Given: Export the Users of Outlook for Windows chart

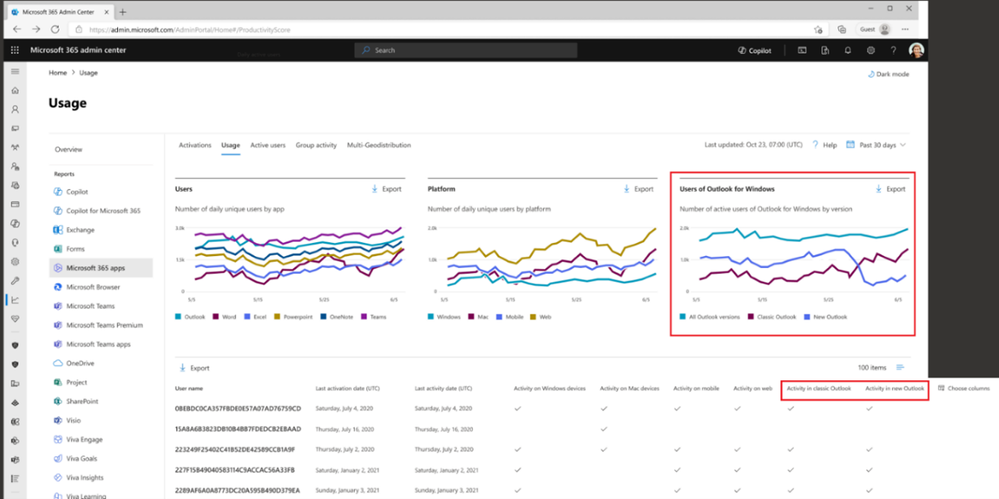Looking at the screenshot, I should pos(891,189).
